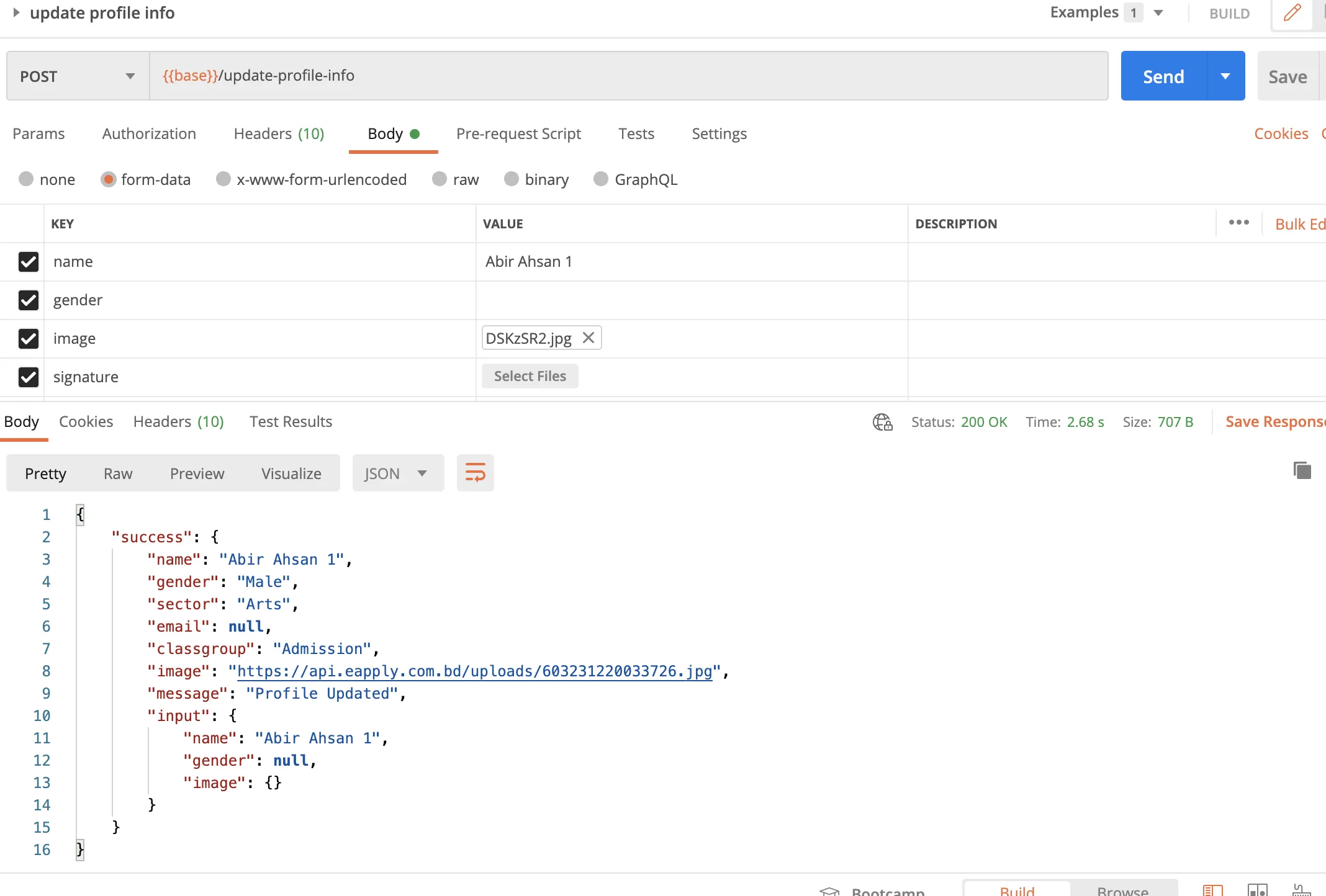Screen dimensions: 1326x896
Task: Remove the DSKzSR2.jpg file with X
Action: pyautogui.click(x=589, y=338)
